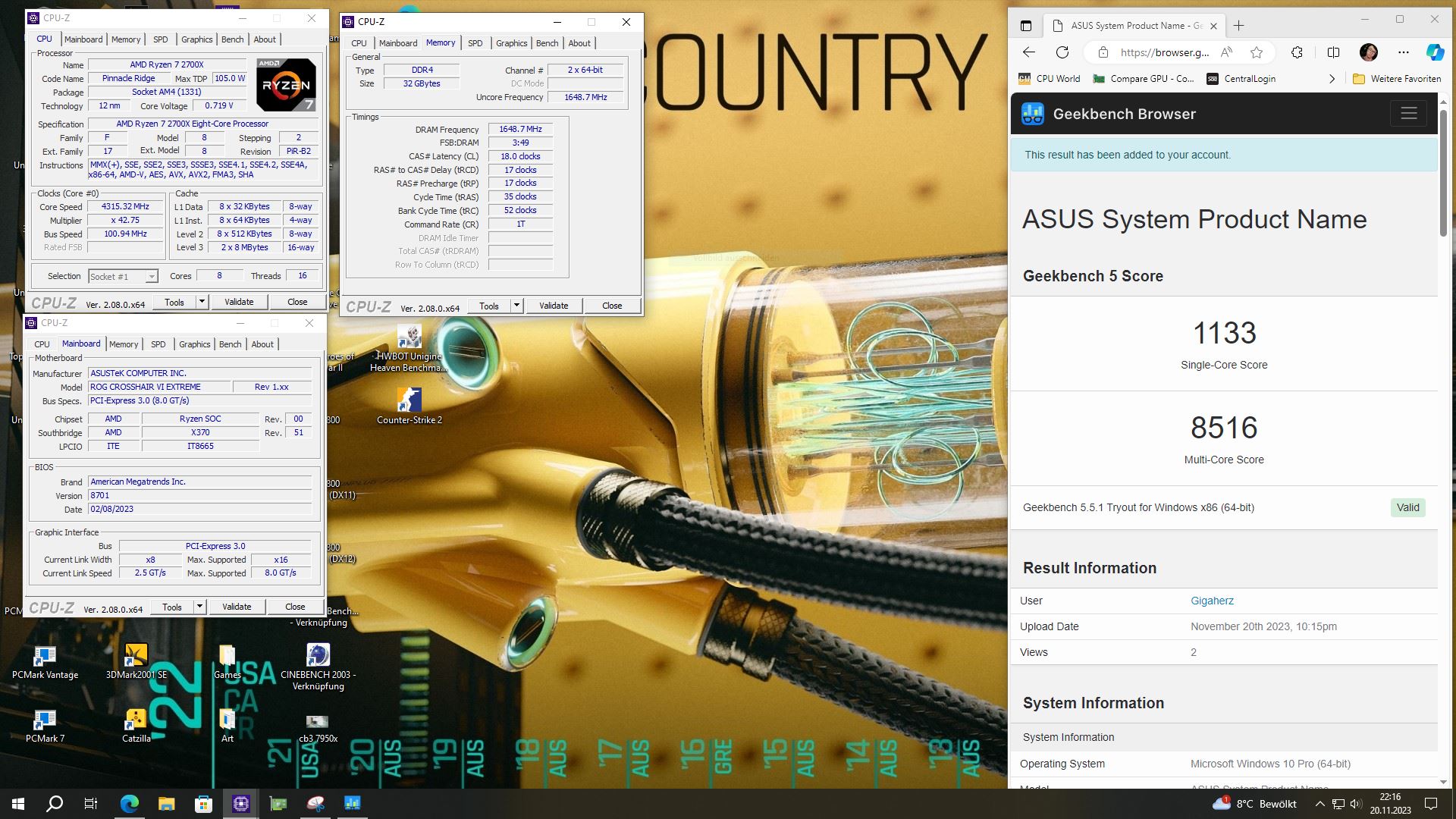Image resolution: width=1456 pixels, height=819 pixels.
Task: Open CPU-Z taskbar icon
Action: pos(241,804)
